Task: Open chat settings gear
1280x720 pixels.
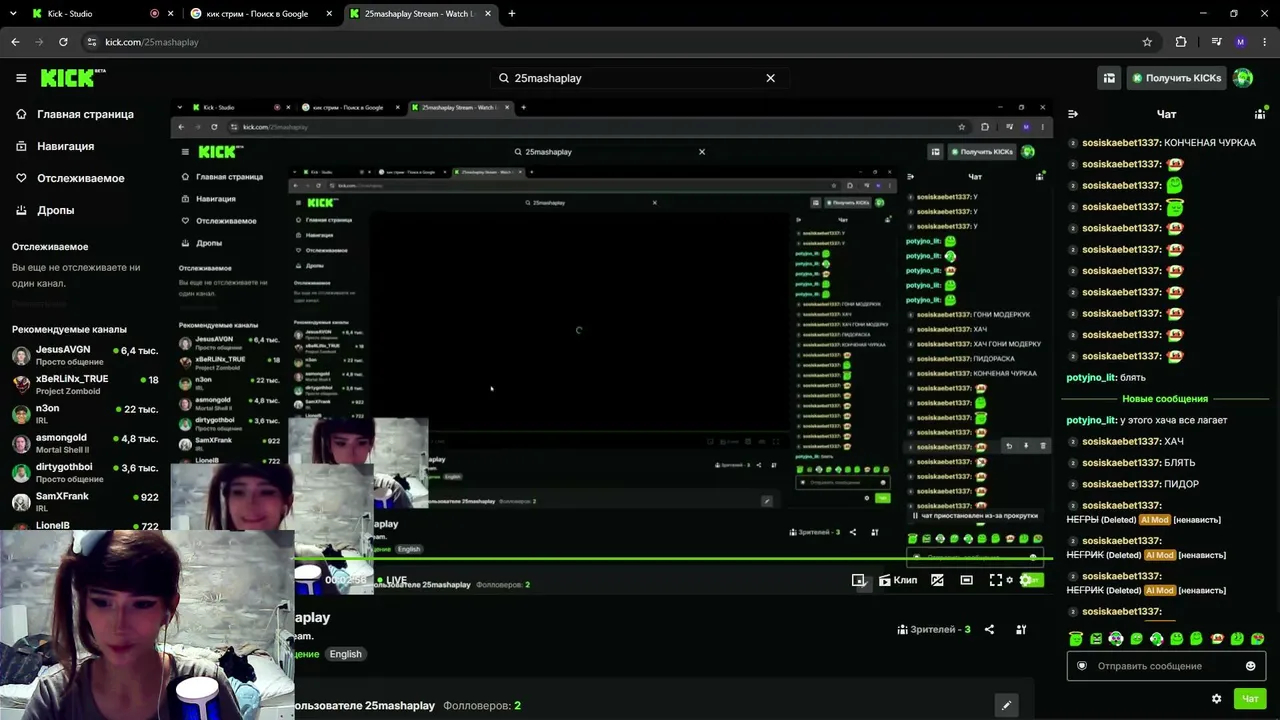Action: tap(1216, 699)
